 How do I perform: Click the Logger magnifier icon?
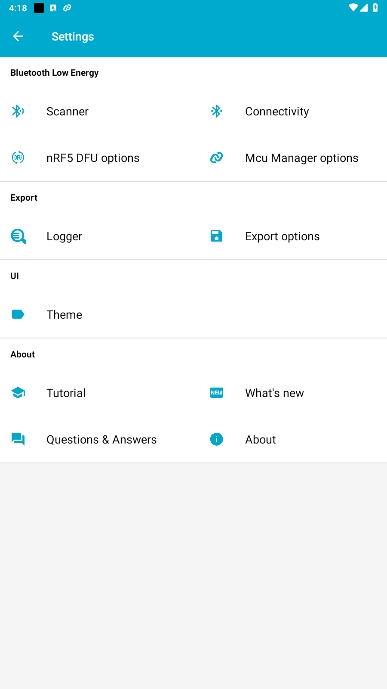click(18, 236)
